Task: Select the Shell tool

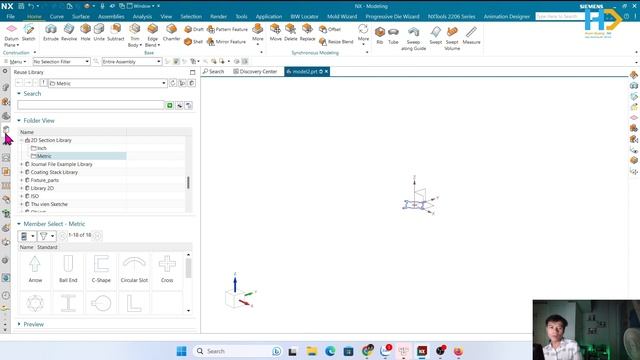Action: pyautogui.click(x=193, y=42)
